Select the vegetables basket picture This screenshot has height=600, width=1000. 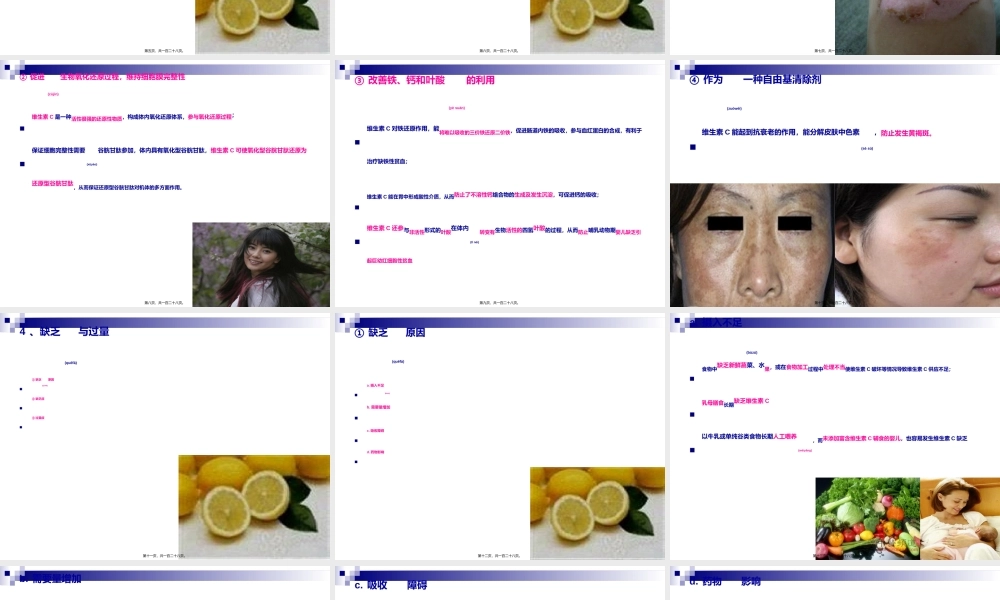coord(866,517)
